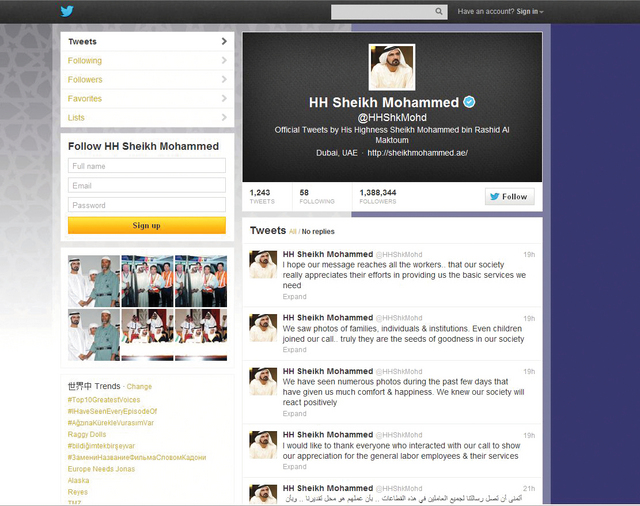Open avatar on the 'message reaches all the workers' tweet
This screenshot has height=506, width=640.
pyautogui.click(x=263, y=264)
